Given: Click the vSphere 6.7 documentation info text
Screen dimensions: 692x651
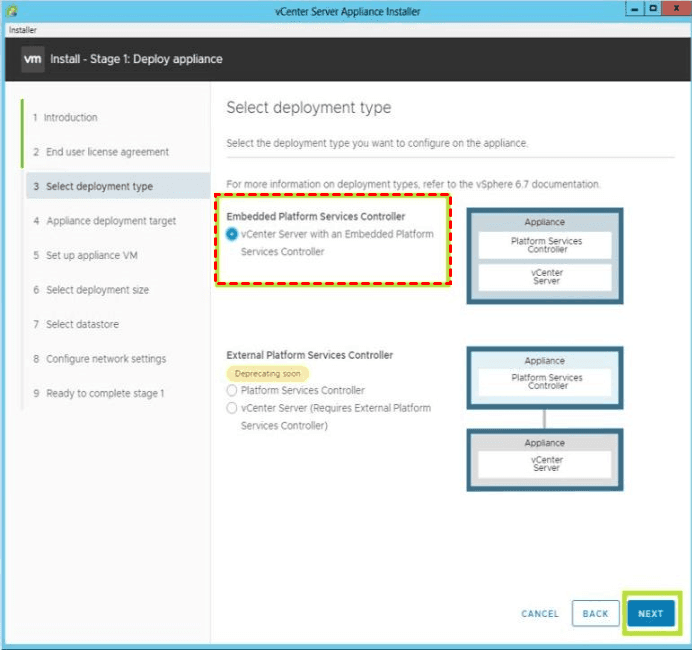Looking at the screenshot, I should click(x=413, y=184).
